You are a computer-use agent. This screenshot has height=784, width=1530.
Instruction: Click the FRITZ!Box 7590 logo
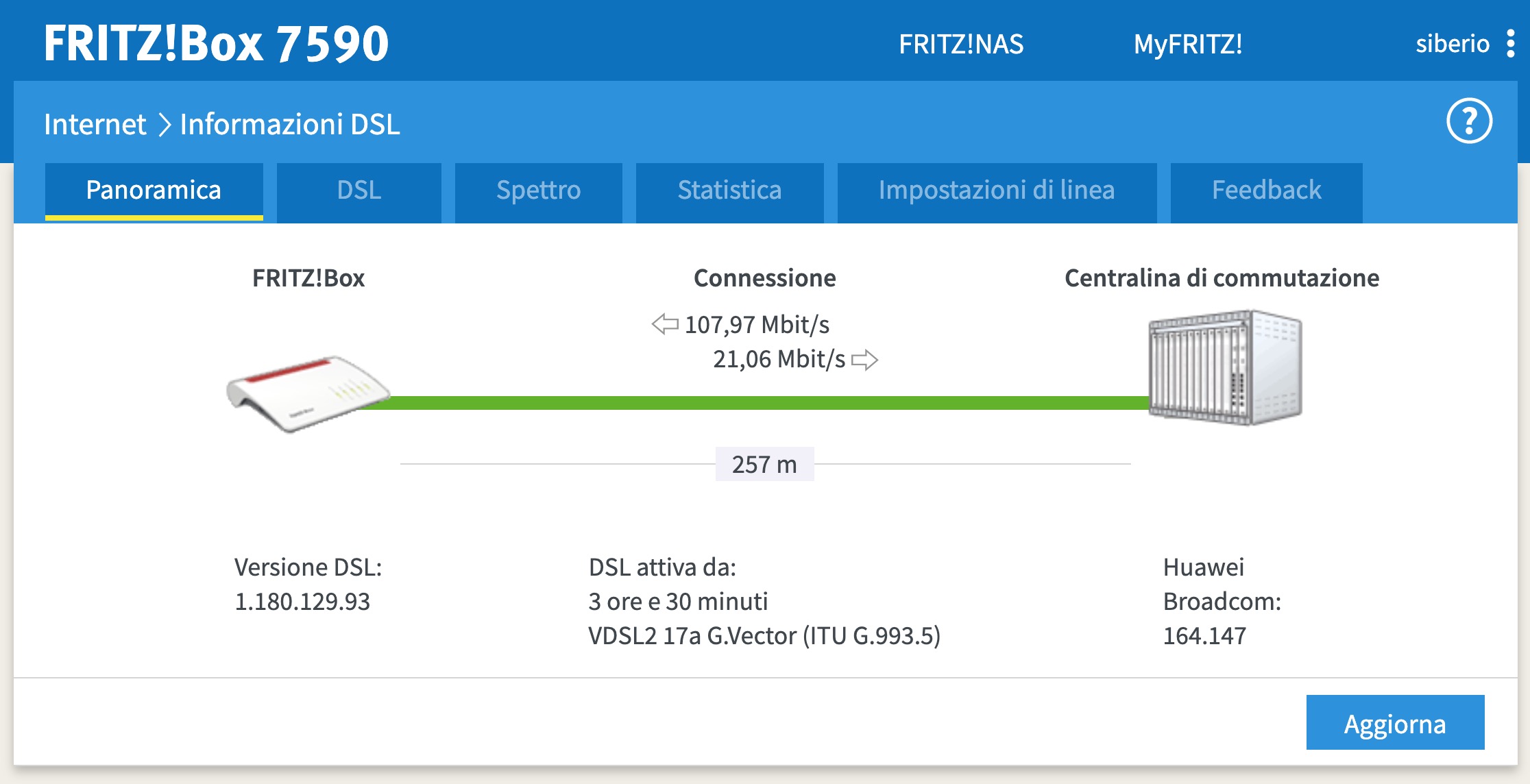pos(217,44)
